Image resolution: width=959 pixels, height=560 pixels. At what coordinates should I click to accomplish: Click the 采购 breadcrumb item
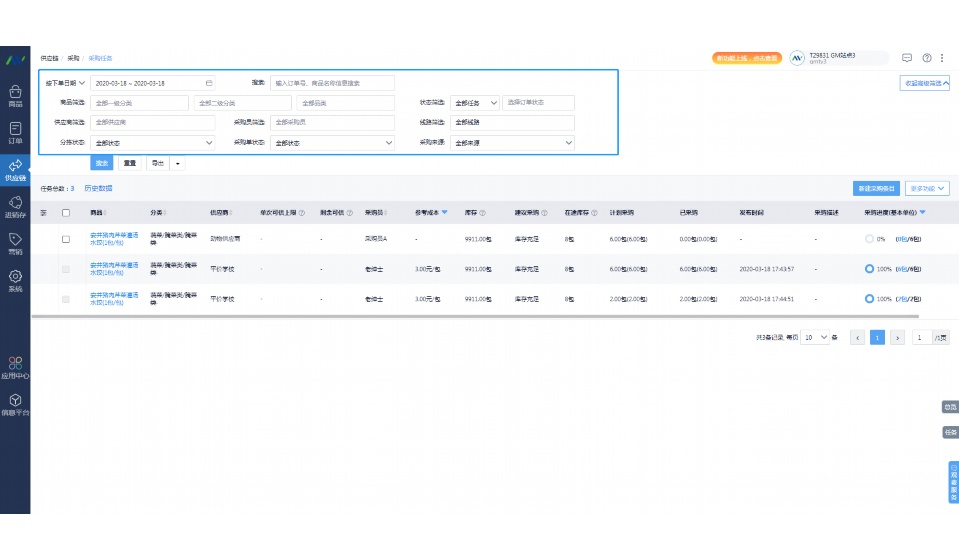coord(73,59)
